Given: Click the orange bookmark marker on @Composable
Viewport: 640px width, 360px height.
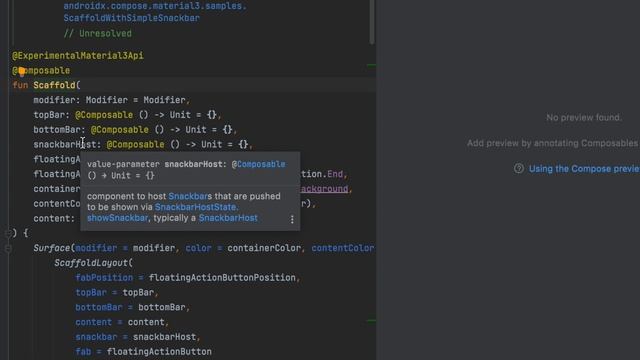Looking at the screenshot, I should 22,71.
